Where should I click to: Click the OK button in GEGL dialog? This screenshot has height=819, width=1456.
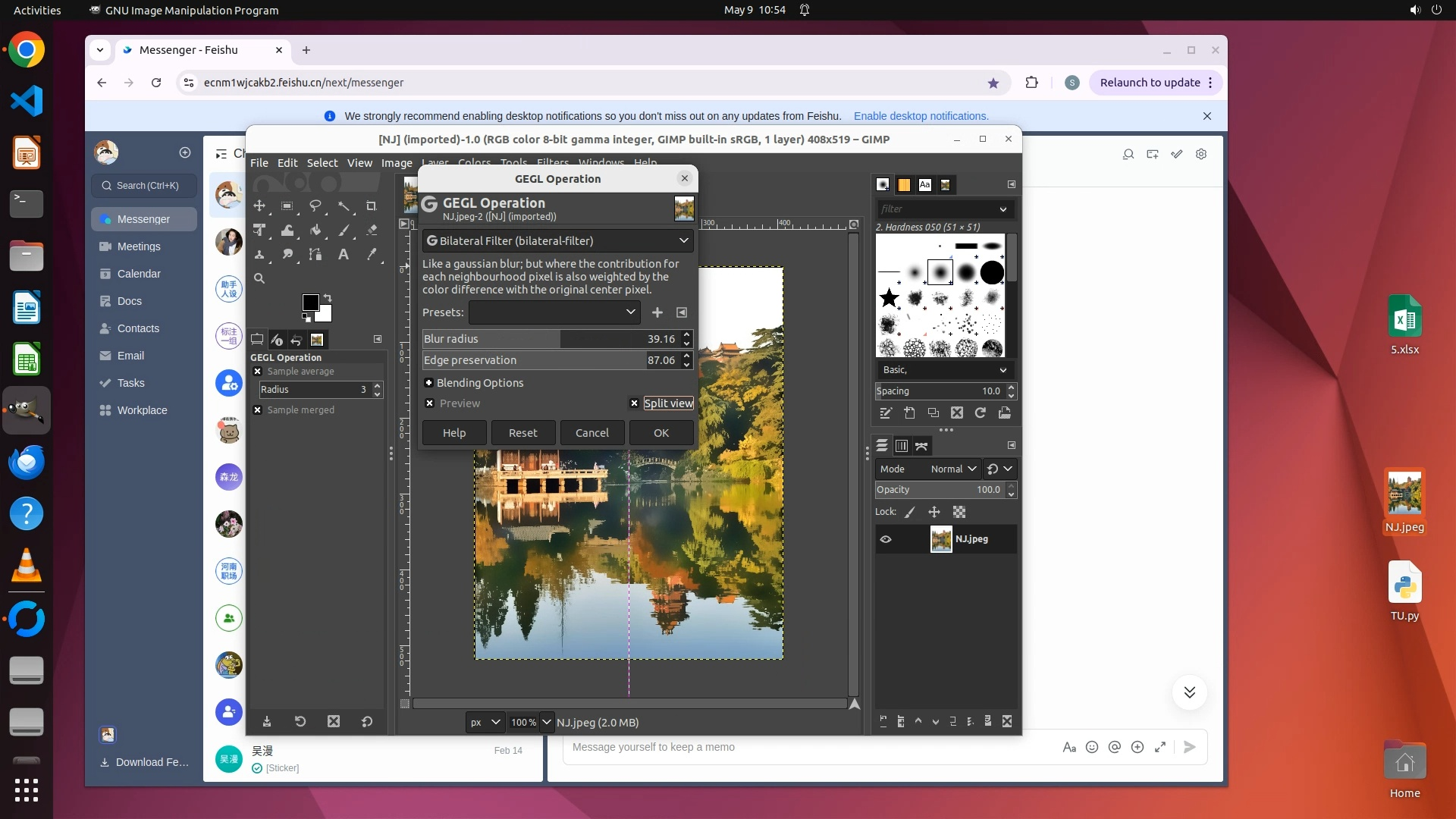pos(661,433)
